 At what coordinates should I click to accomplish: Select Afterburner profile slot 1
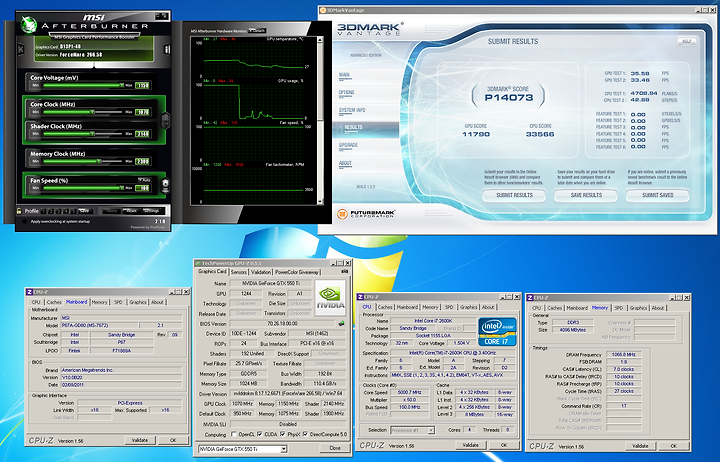point(44,211)
